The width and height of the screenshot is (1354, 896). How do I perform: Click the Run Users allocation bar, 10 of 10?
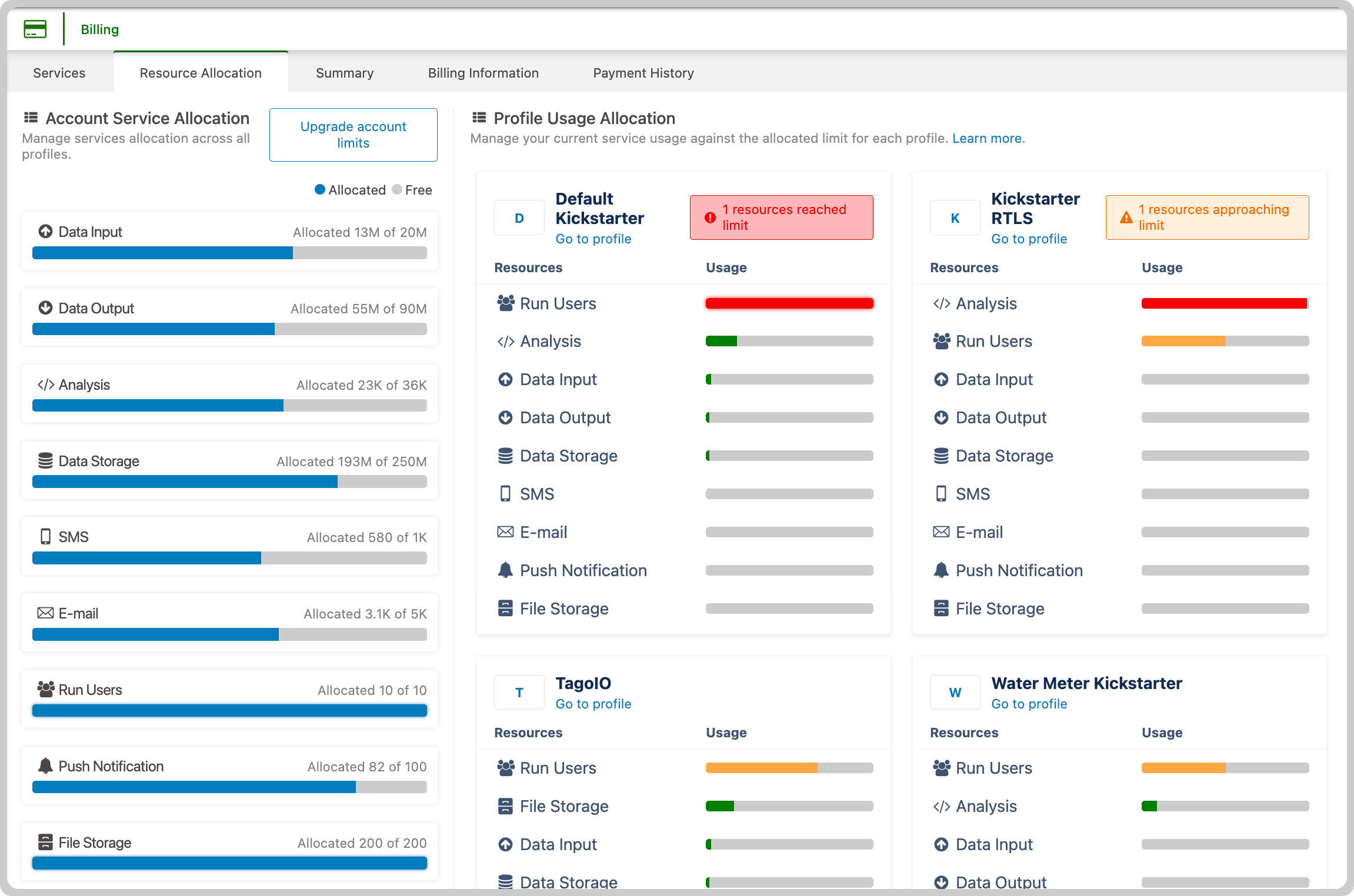(229, 710)
